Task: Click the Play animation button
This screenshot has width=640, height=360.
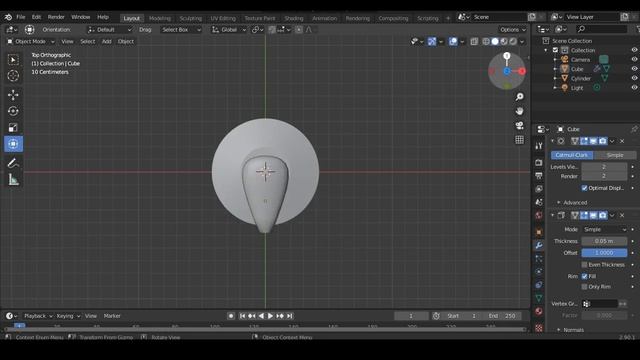Action: (270, 316)
